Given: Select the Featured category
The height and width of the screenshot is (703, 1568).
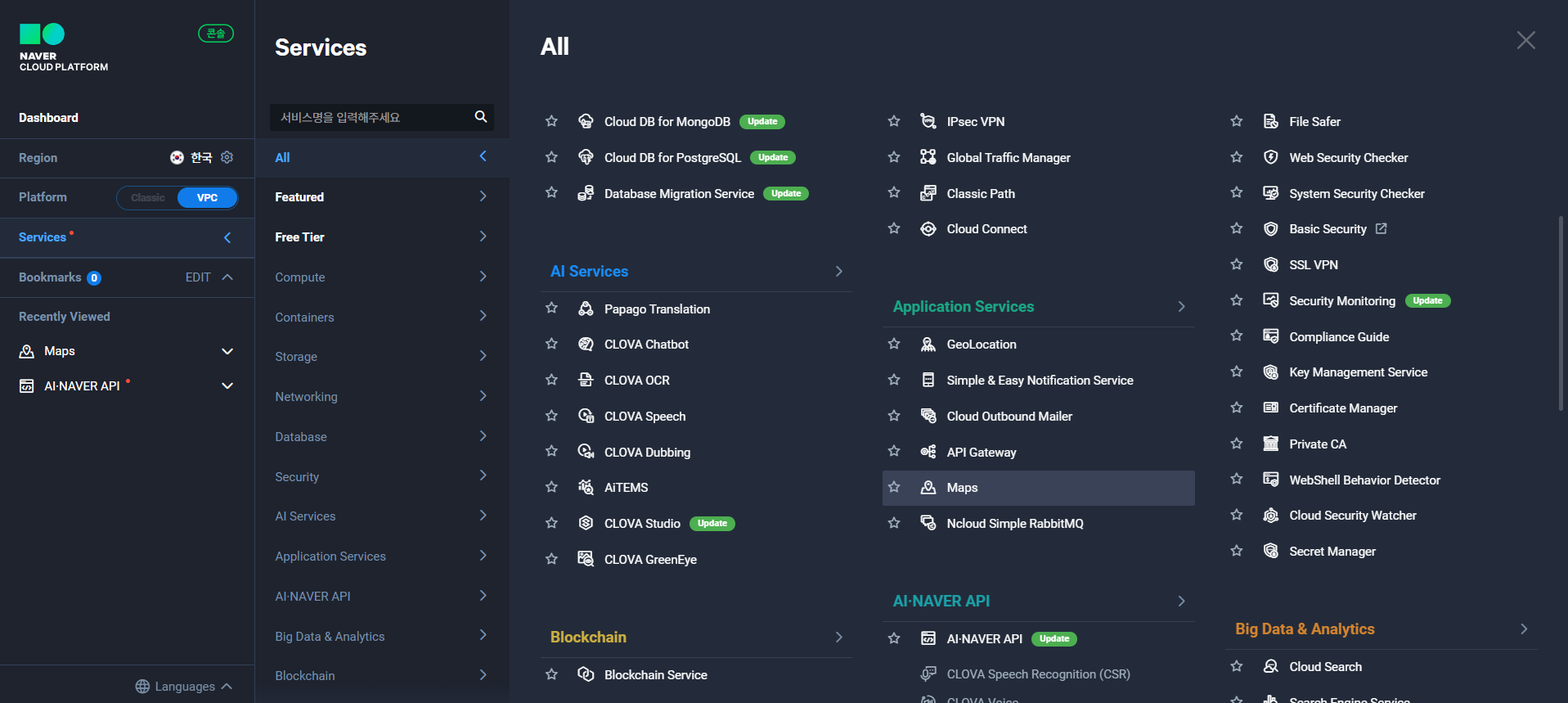Looking at the screenshot, I should tap(382, 197).
